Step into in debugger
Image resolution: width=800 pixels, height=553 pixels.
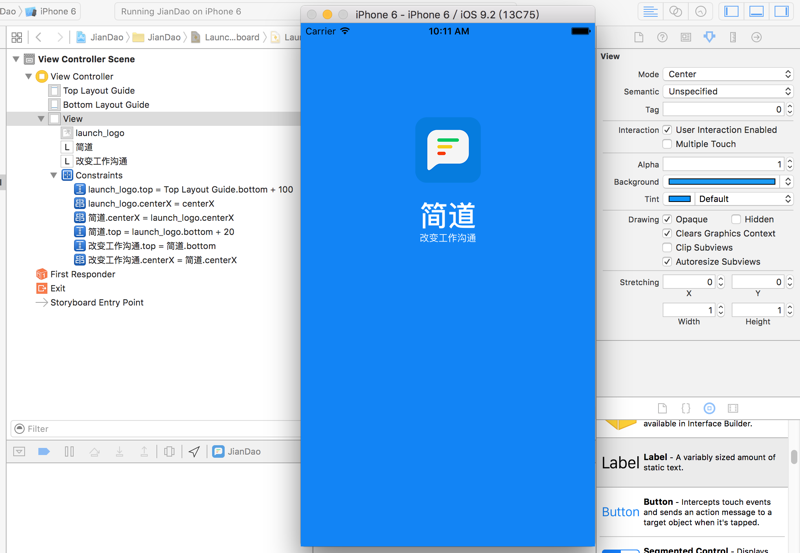pos(119,451)
